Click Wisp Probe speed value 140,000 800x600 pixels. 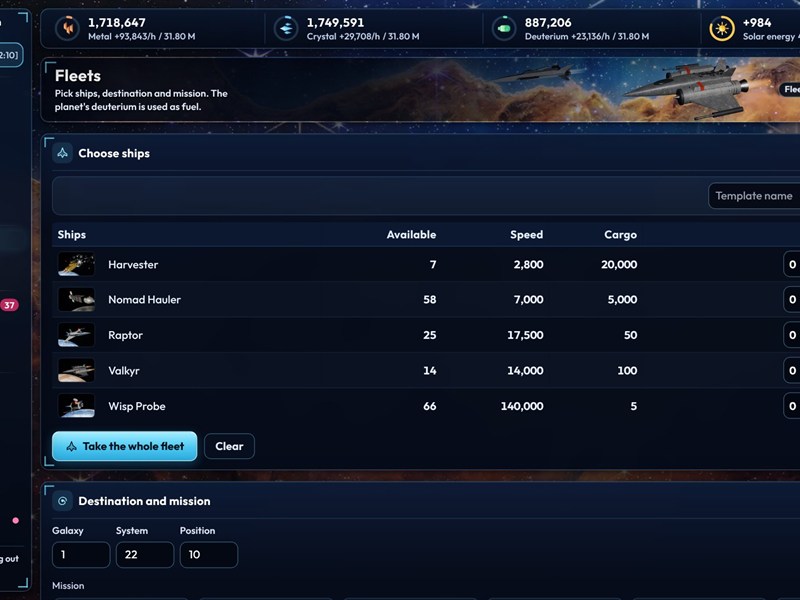[522, 406]
